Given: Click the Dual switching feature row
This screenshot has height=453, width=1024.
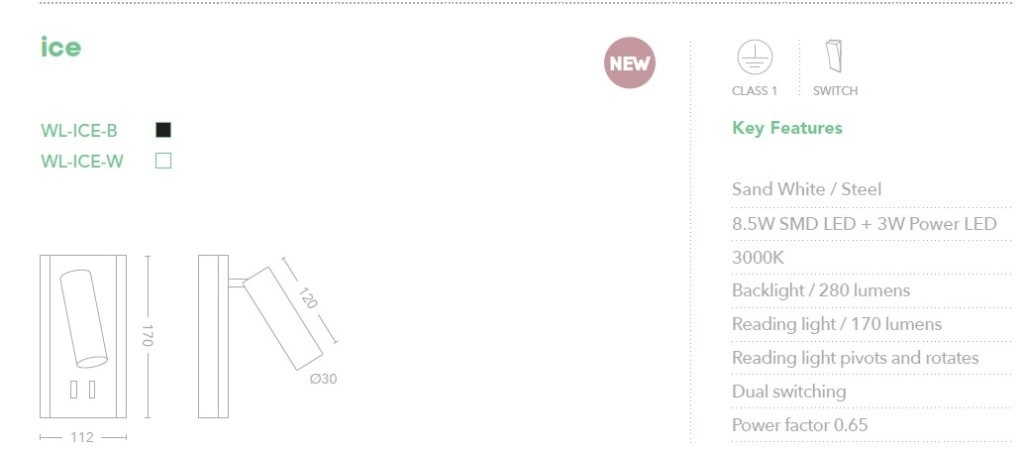Looking at the screenshot, I should [871, 392].
